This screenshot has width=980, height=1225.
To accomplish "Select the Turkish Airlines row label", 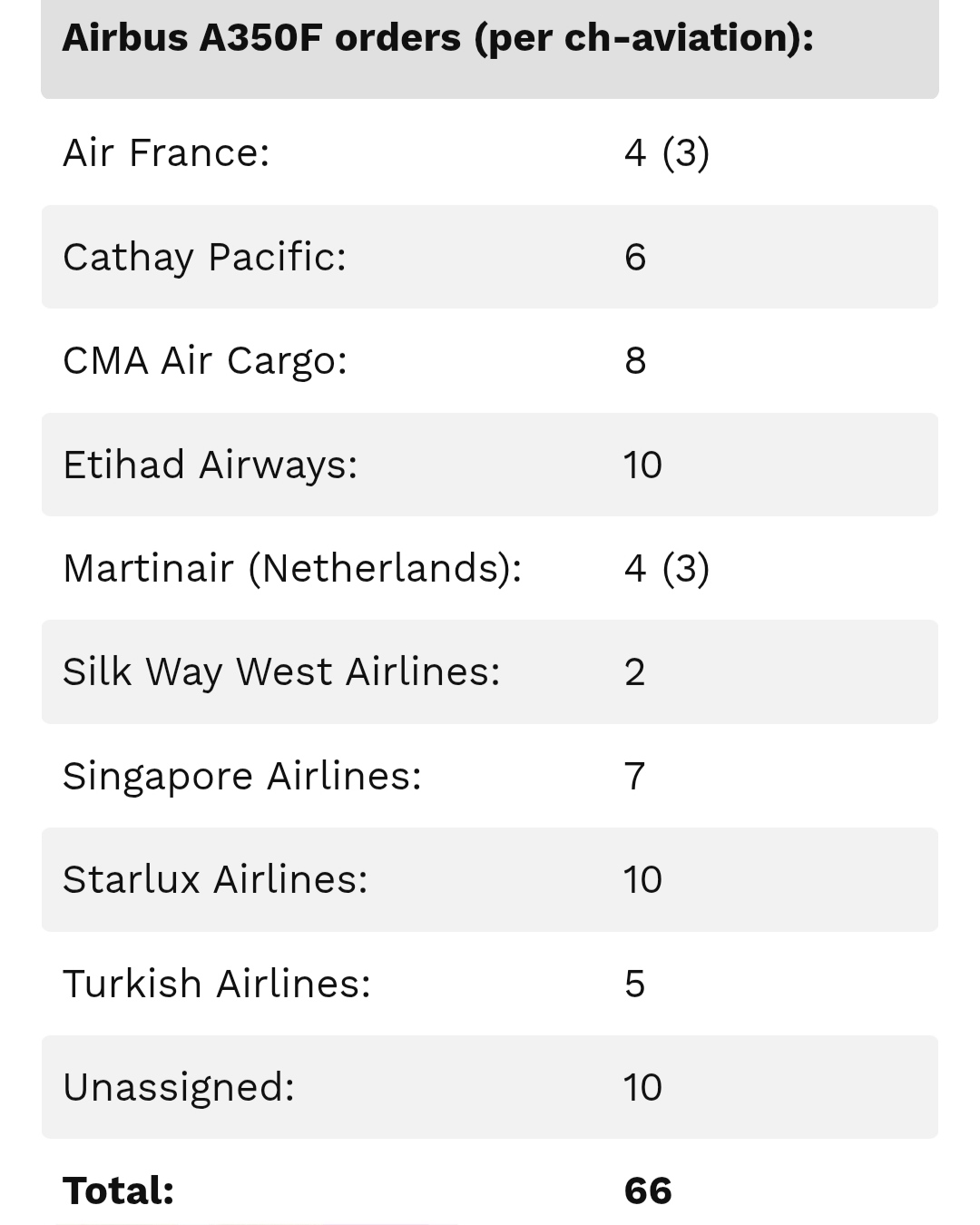I will tap(217, 984).
